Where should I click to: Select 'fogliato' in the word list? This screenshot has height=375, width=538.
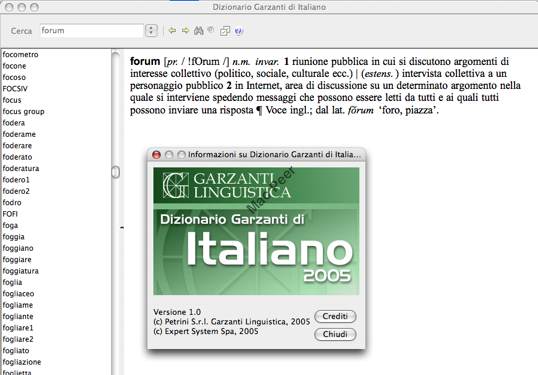(16, 350)
